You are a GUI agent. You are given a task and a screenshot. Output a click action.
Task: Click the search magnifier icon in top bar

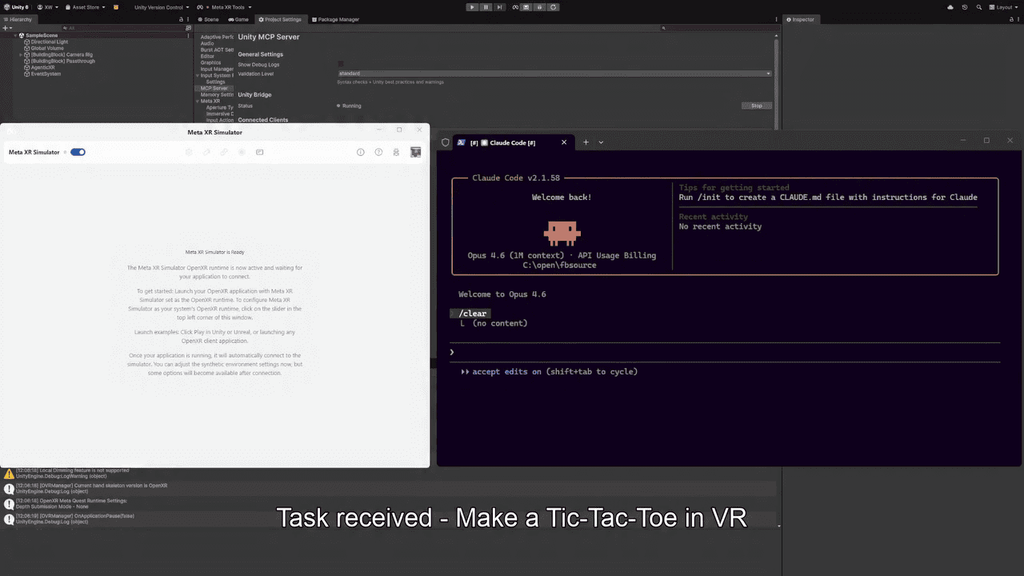[979, 7]
